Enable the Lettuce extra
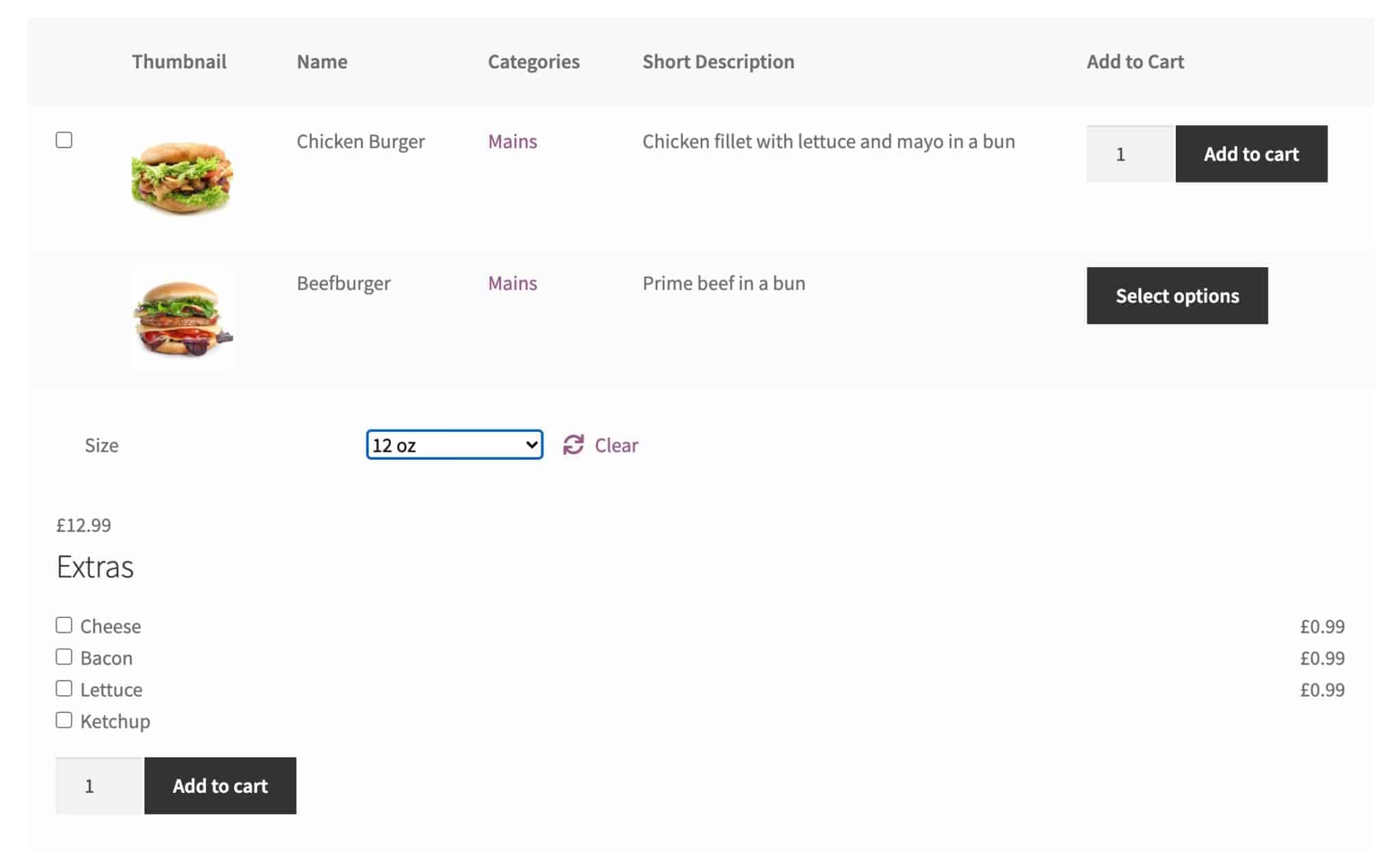Image resolution: width=1400 pixels, height=851 pixels. (64, 687)
